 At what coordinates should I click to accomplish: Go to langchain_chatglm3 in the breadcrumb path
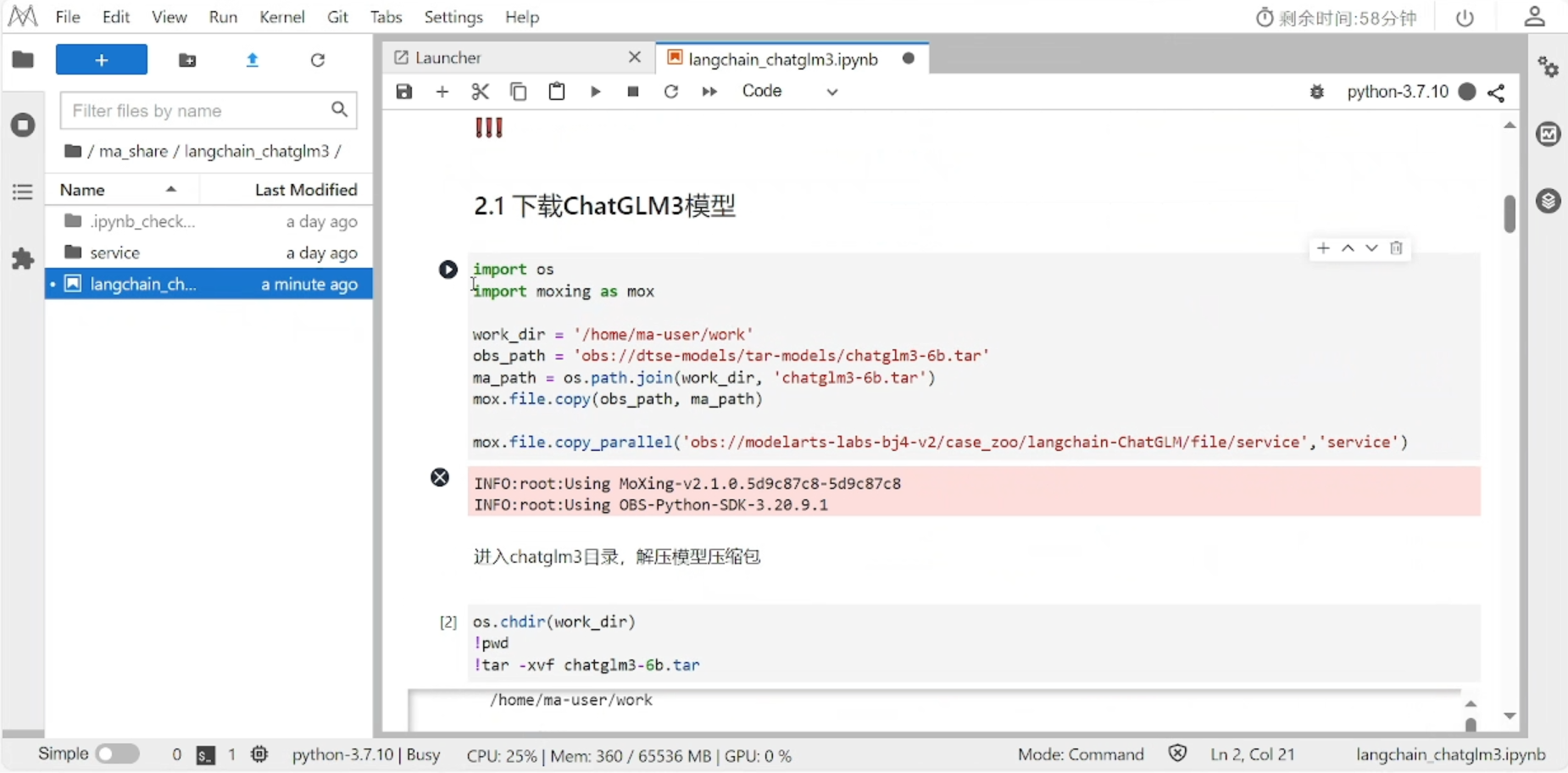pos(257,151)
